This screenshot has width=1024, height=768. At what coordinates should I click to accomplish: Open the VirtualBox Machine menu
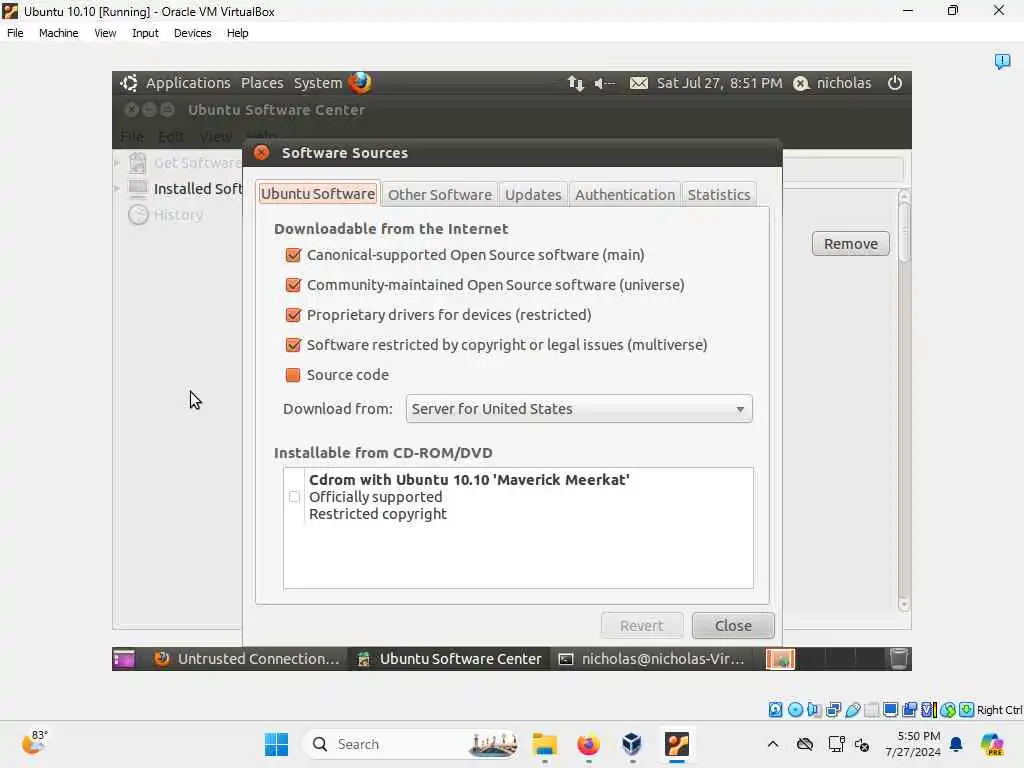click(x=58, y=33)
